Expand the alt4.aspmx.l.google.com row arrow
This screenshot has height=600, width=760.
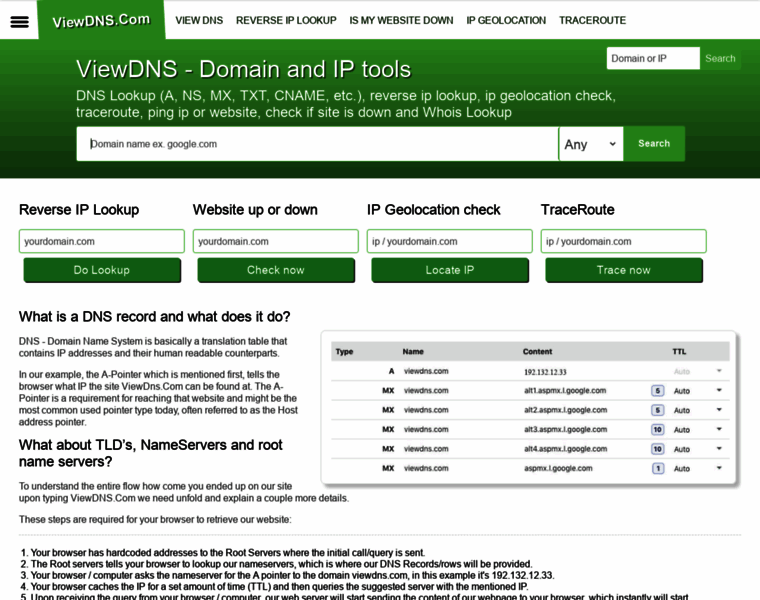tap(719, 448)
